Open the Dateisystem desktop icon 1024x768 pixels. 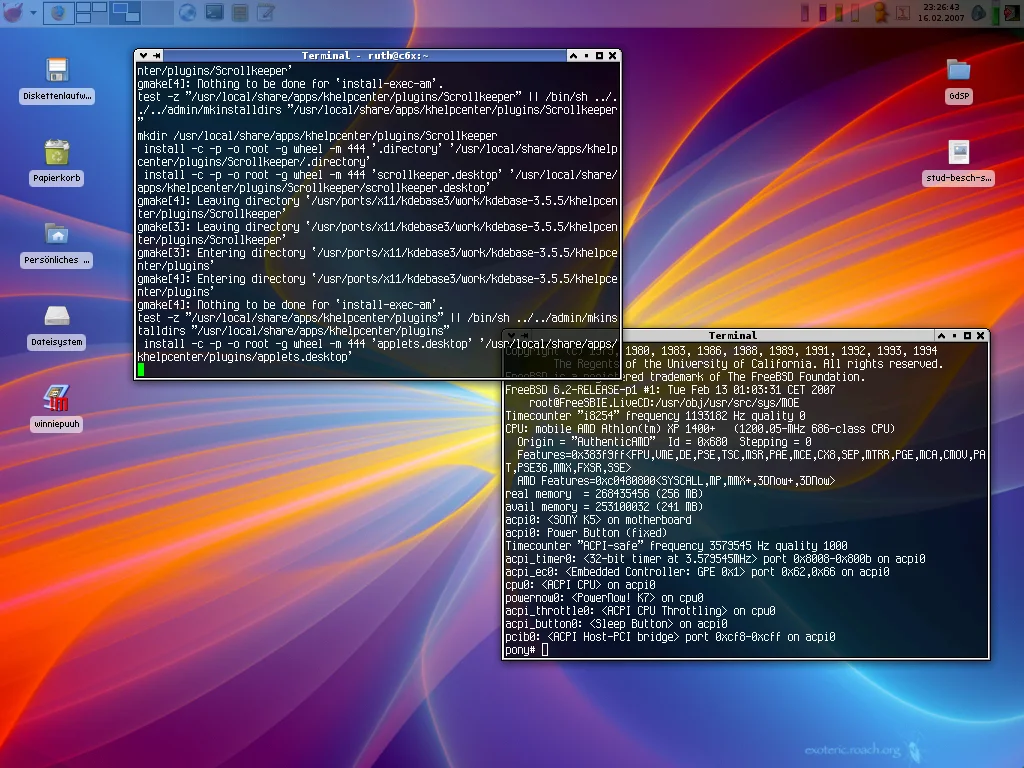click(x=57, y=316)
